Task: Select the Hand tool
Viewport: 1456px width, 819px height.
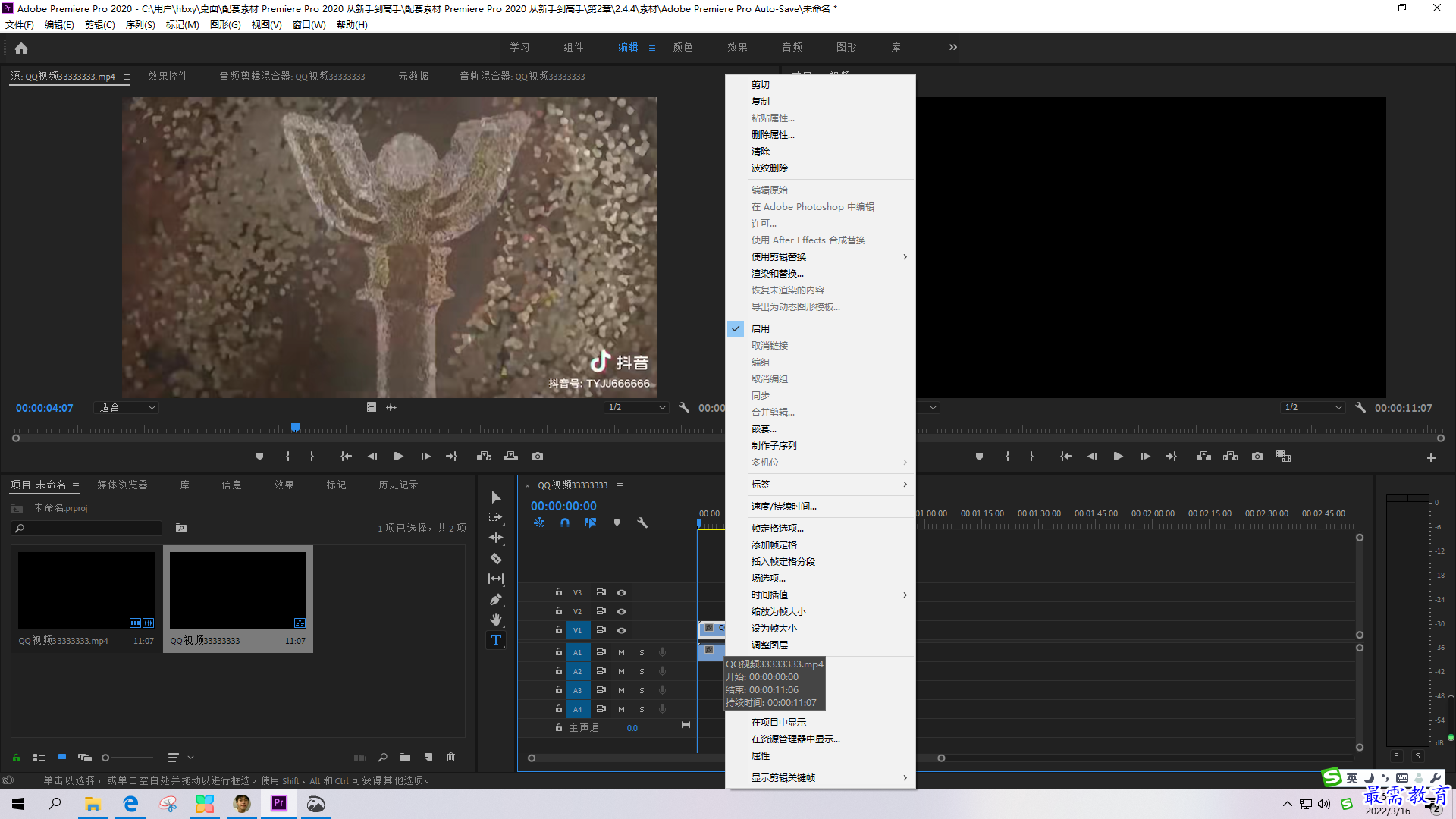Action: click(496, 620)
